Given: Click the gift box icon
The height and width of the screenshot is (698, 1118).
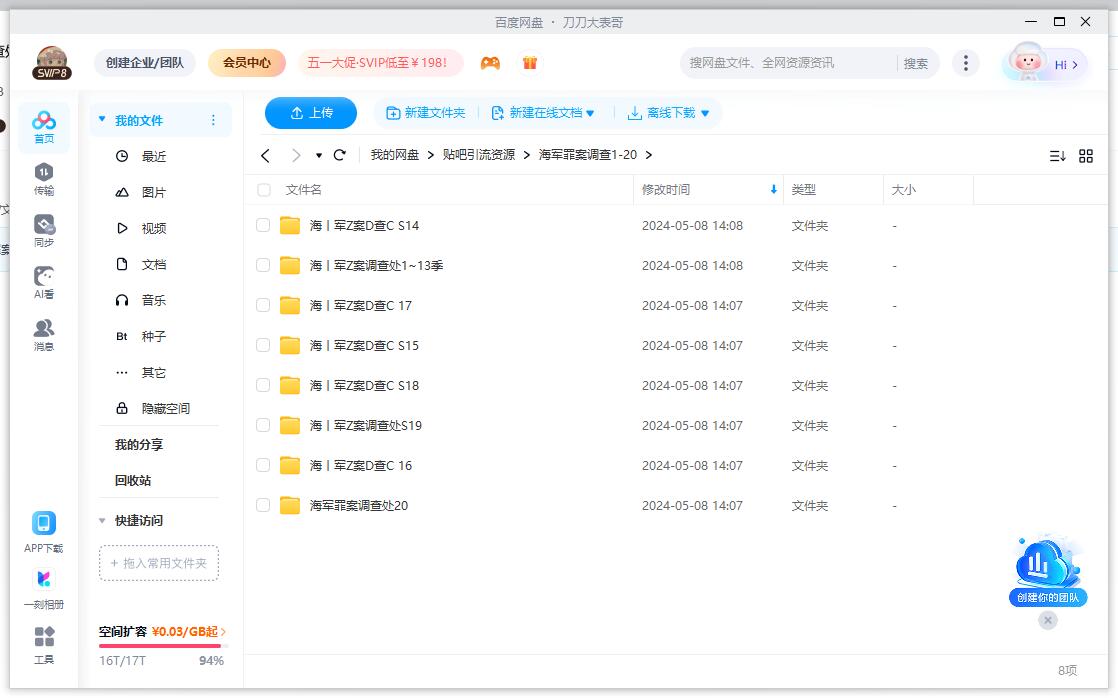Looking at the screenshot, I should (x=529, y=63).
